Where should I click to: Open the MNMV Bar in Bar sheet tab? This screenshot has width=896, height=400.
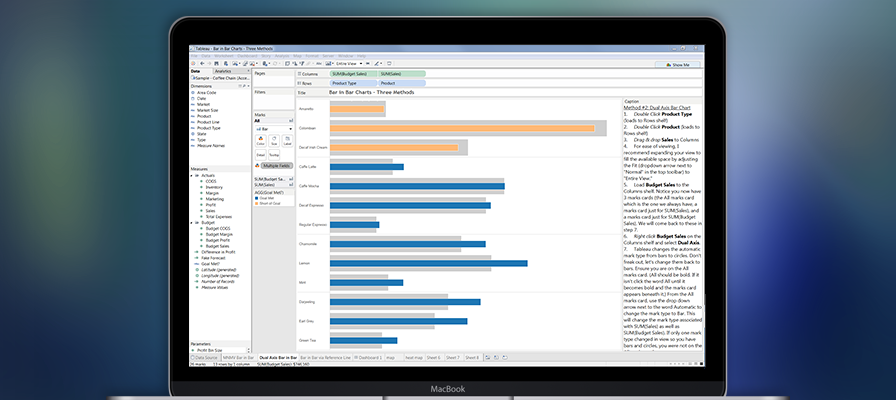[x=238, y=357]
